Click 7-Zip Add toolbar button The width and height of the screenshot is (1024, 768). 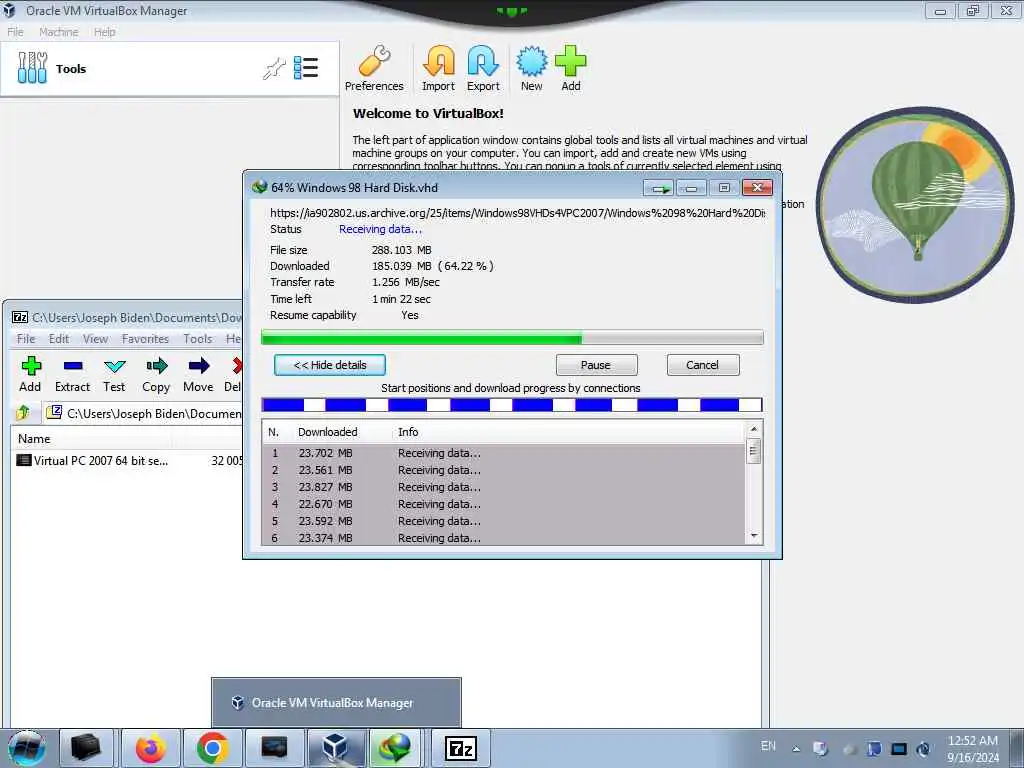tap(30, 374)
